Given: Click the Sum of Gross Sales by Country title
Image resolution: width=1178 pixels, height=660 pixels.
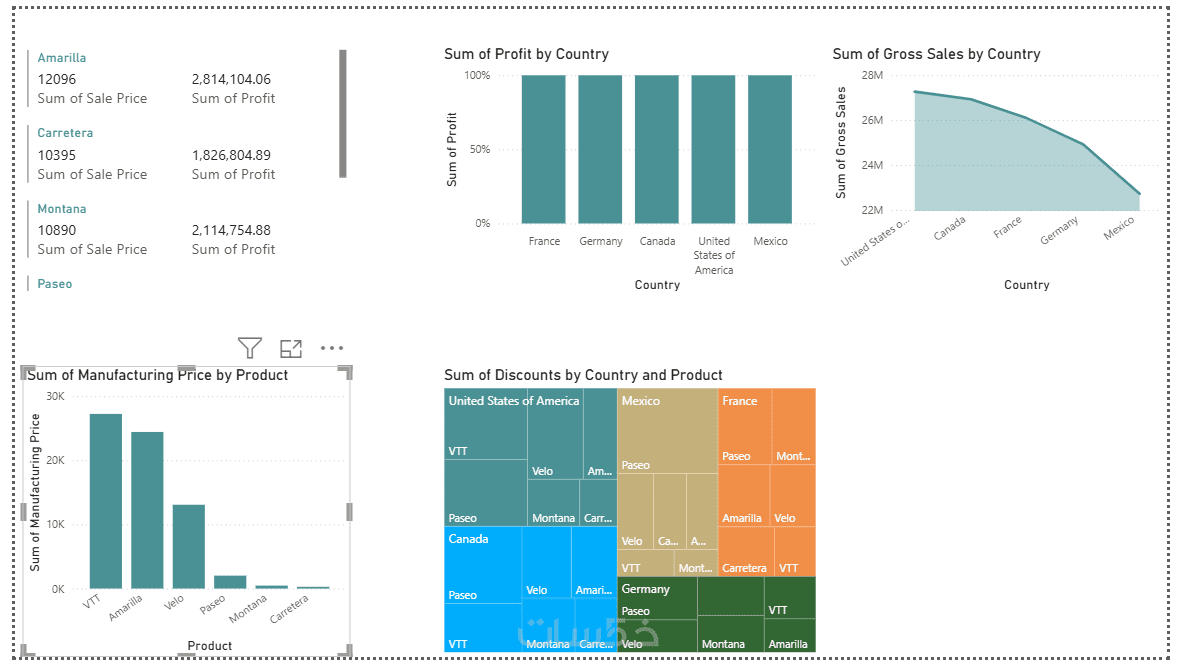Looking at the screenshot, I should [936, 54].
